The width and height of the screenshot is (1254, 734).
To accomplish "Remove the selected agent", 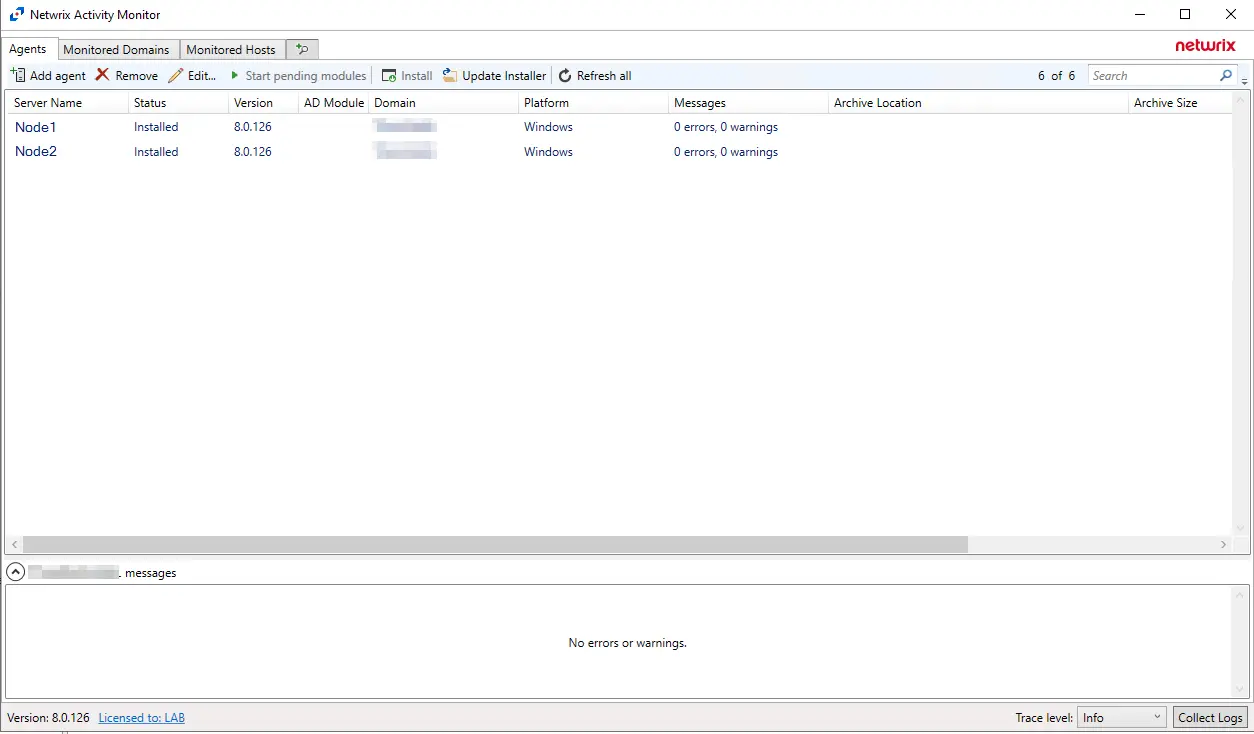I will tap(126, 75).
